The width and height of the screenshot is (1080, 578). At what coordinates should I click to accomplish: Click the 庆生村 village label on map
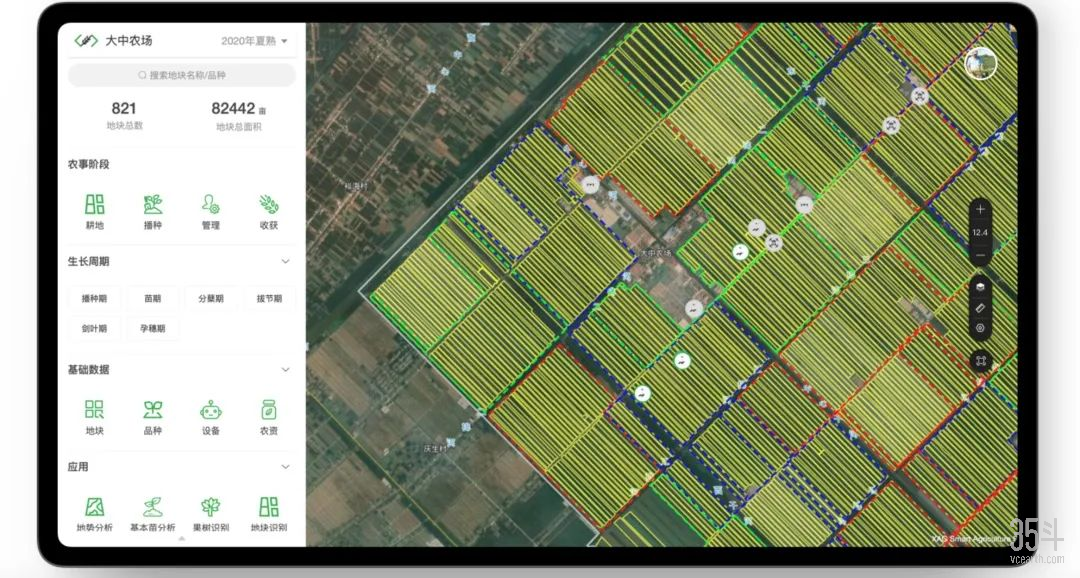(435, 448)
